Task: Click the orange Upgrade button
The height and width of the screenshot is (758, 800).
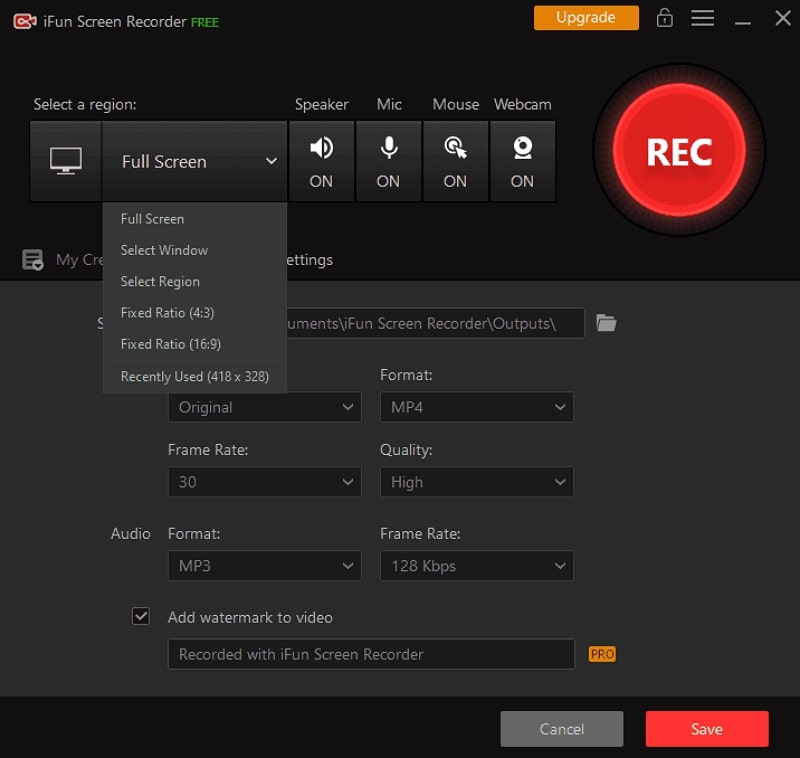Action: (586, 17)
